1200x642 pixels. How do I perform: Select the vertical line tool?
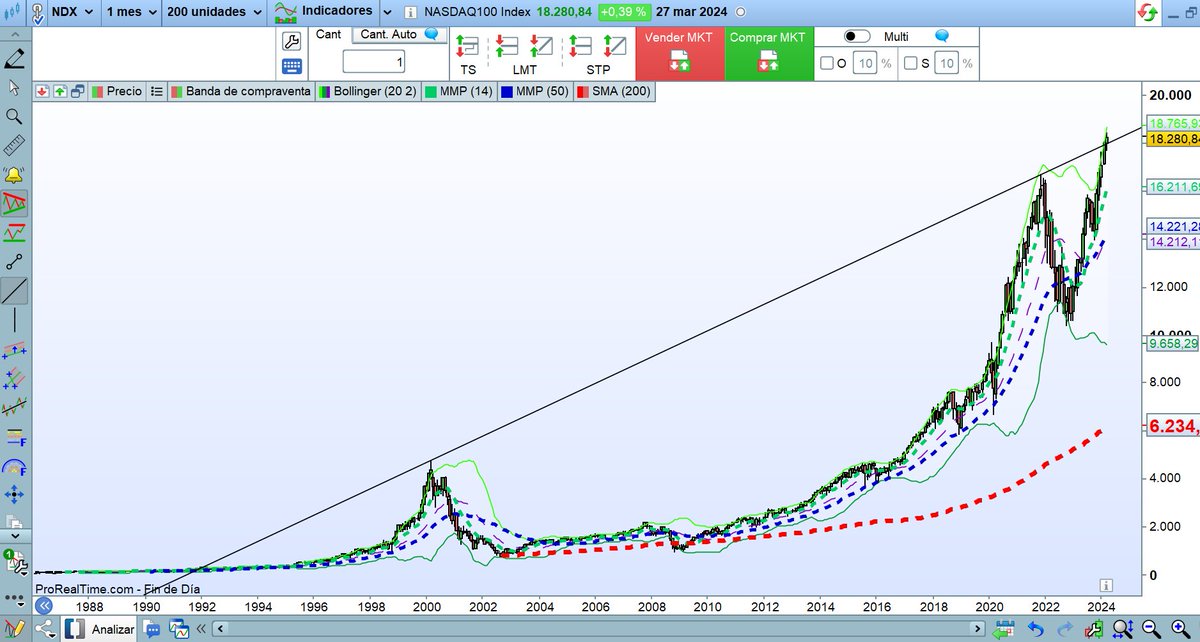[14, 320]
